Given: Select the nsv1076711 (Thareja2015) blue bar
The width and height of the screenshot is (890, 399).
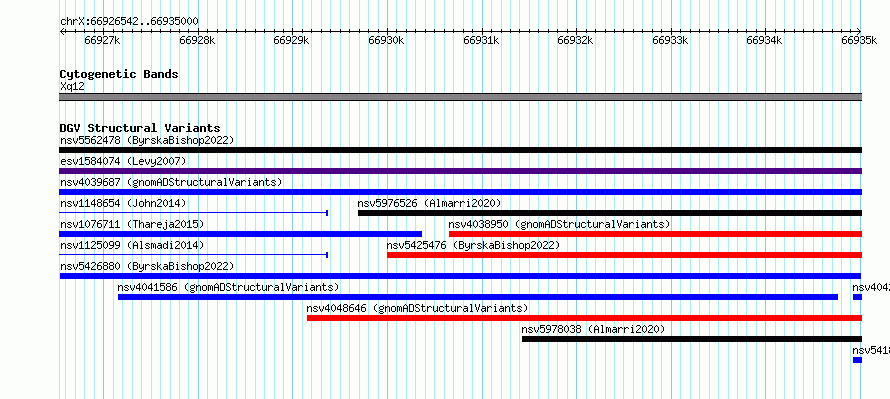Looking at the screenshot, I should 241,234.
